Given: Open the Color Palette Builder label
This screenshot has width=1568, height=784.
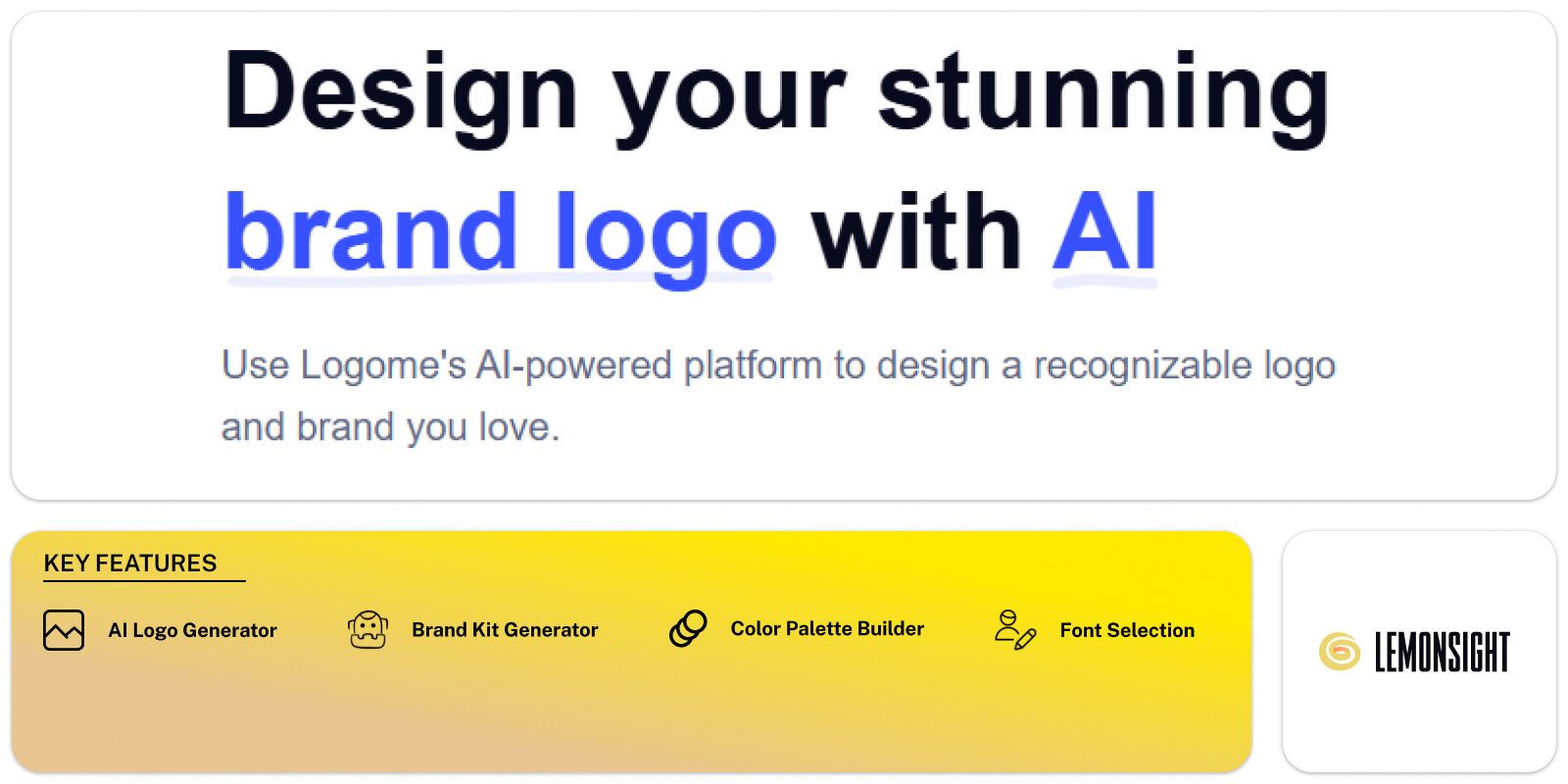Looking at the screenshot, I should (x=827, y=629).
